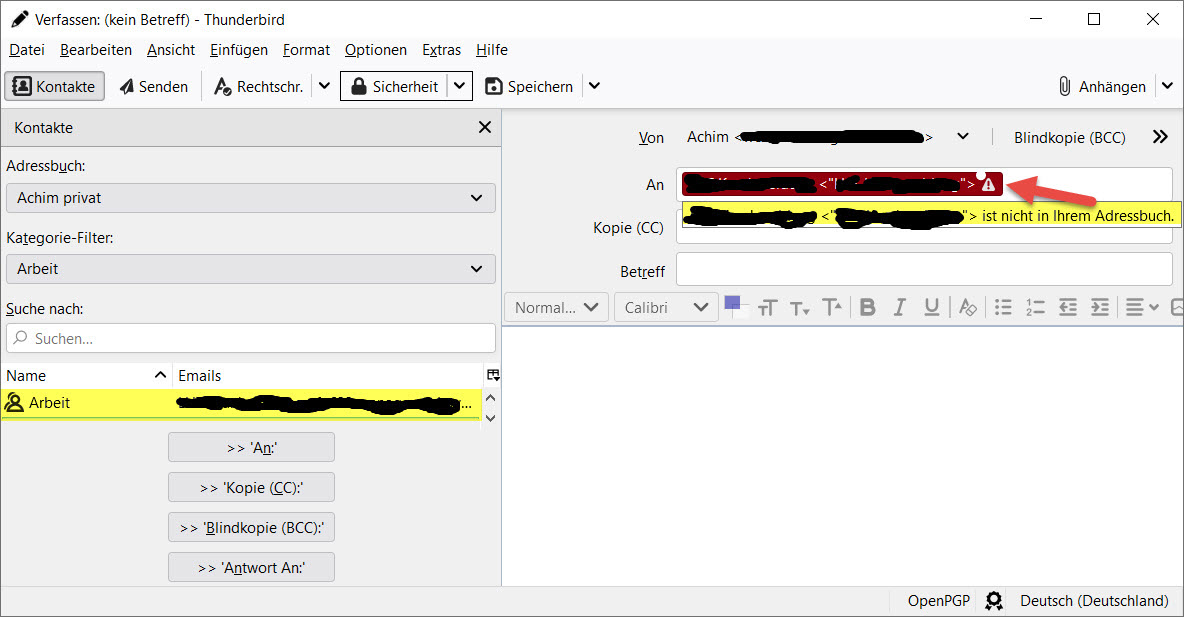Click the OpenPGP status icon
1184x617 pixels.
pos(994,600)
